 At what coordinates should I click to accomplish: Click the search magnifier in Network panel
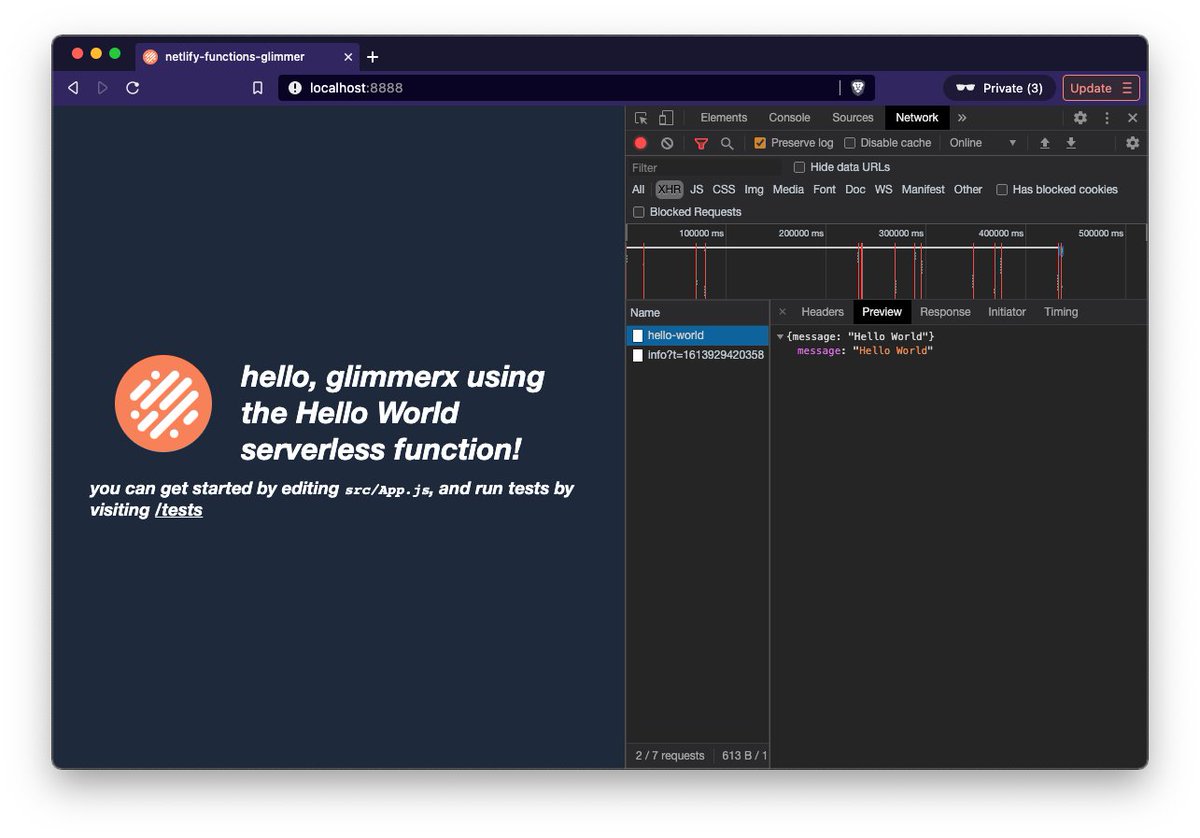click(727, 143)
